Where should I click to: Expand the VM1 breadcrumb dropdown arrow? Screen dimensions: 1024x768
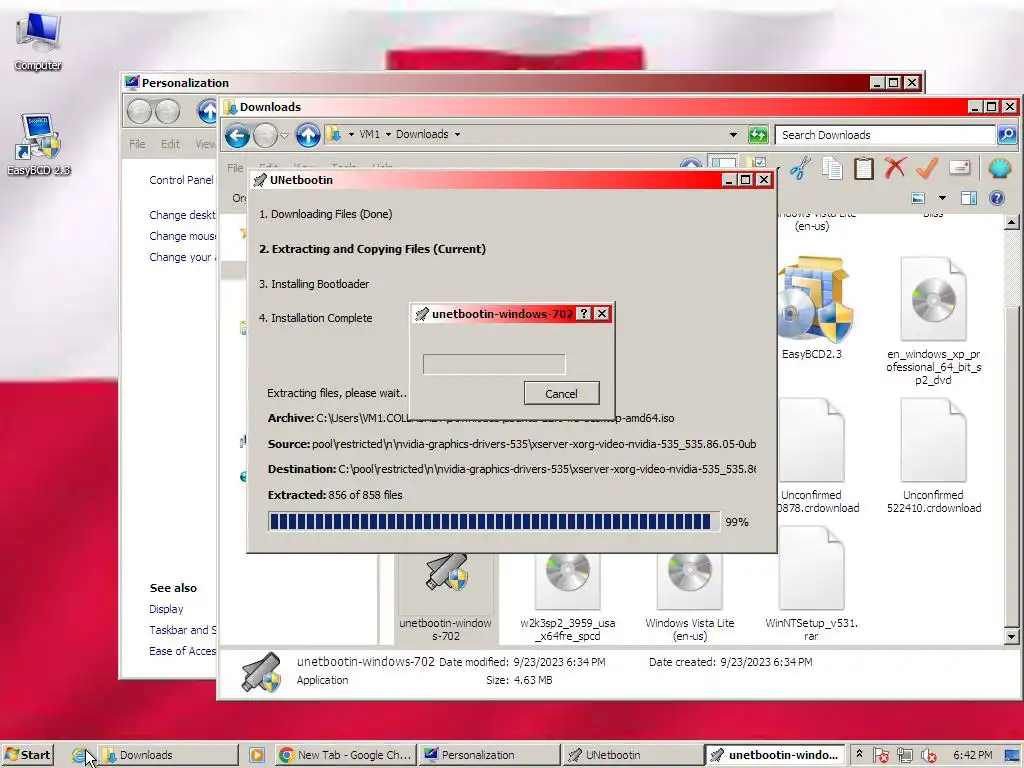[388, 135]
